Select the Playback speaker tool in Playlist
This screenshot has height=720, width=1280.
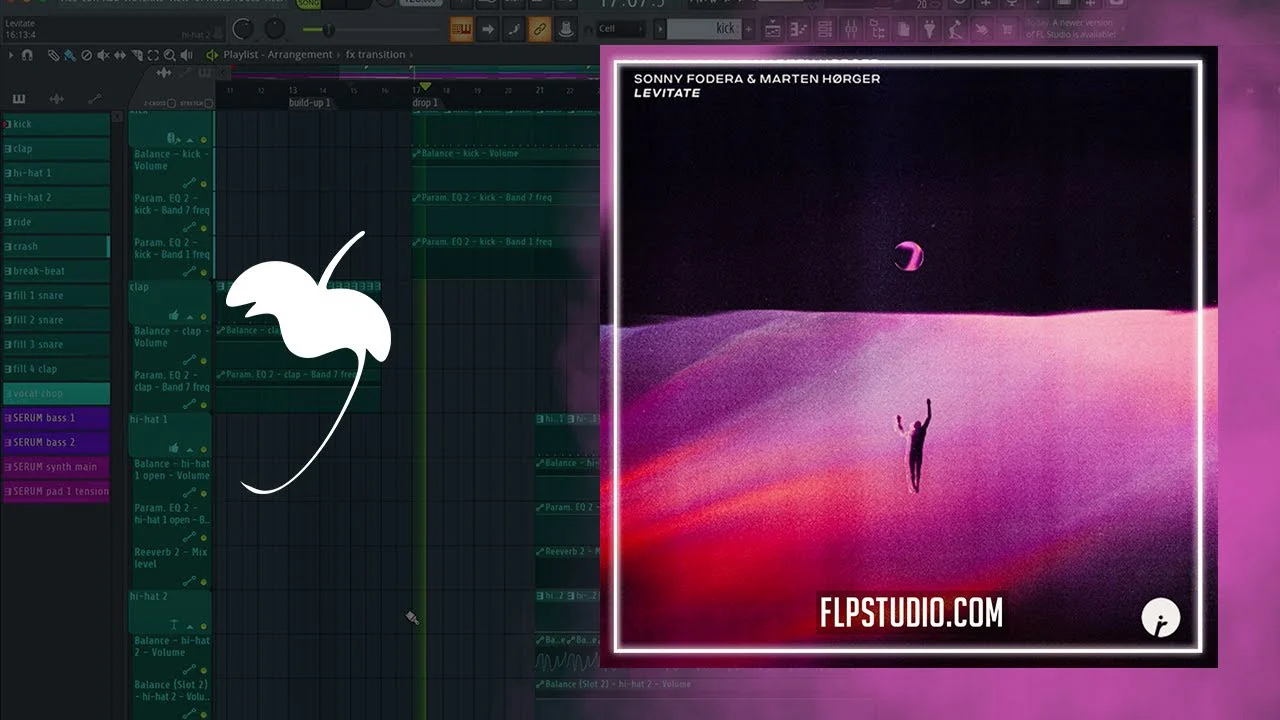[187, 55]
